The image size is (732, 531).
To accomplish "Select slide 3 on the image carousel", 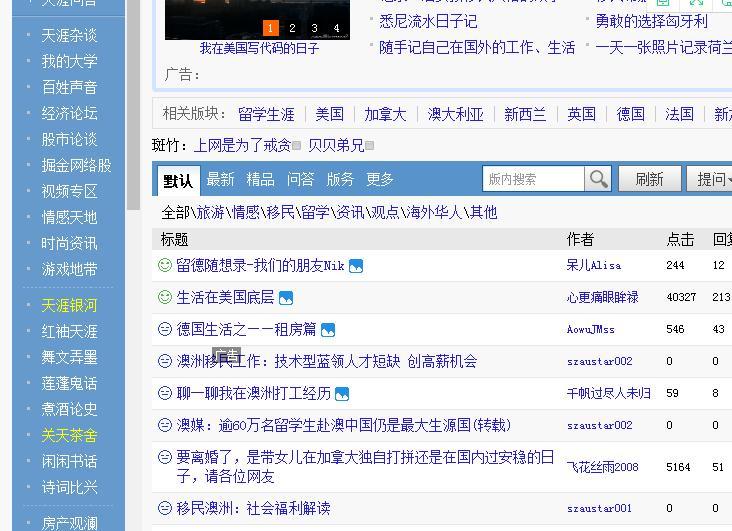I will point(315,28).
